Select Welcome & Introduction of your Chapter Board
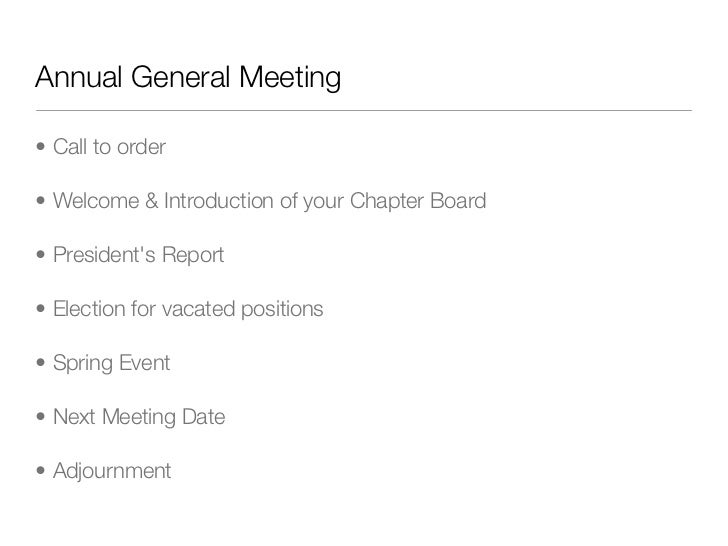This screenshot has width=728, height=546. tap(269, 202)
